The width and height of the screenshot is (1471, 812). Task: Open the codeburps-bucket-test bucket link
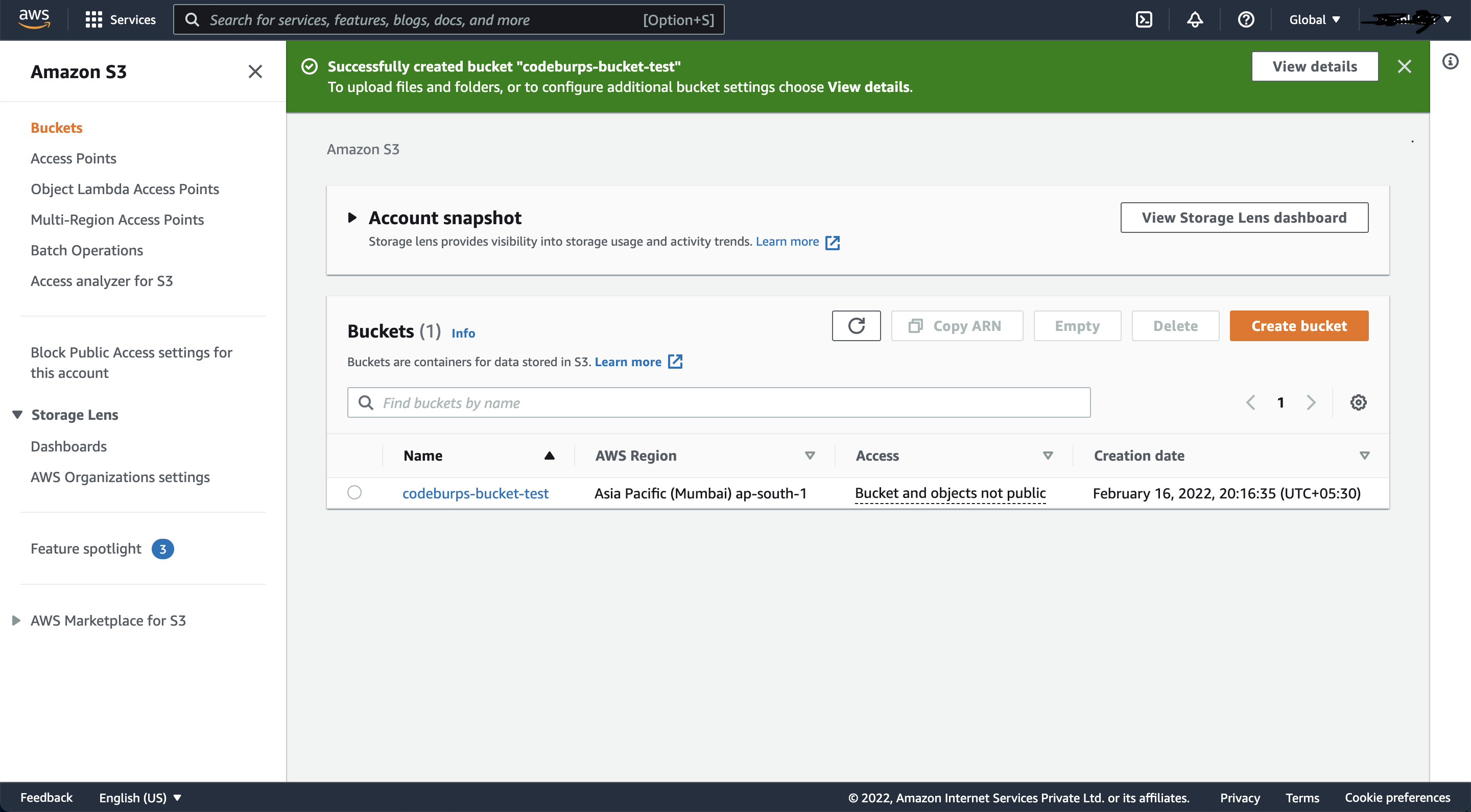[x=475, y=493]
